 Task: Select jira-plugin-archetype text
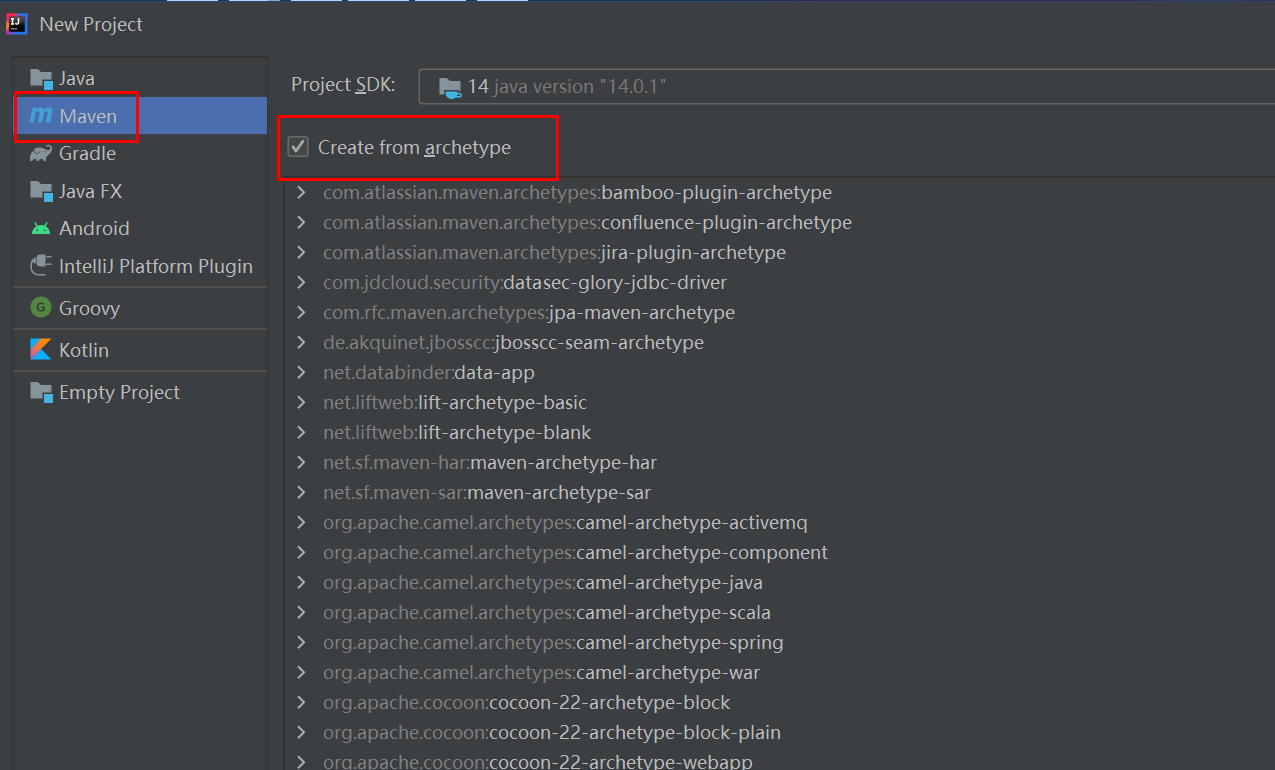554,253
